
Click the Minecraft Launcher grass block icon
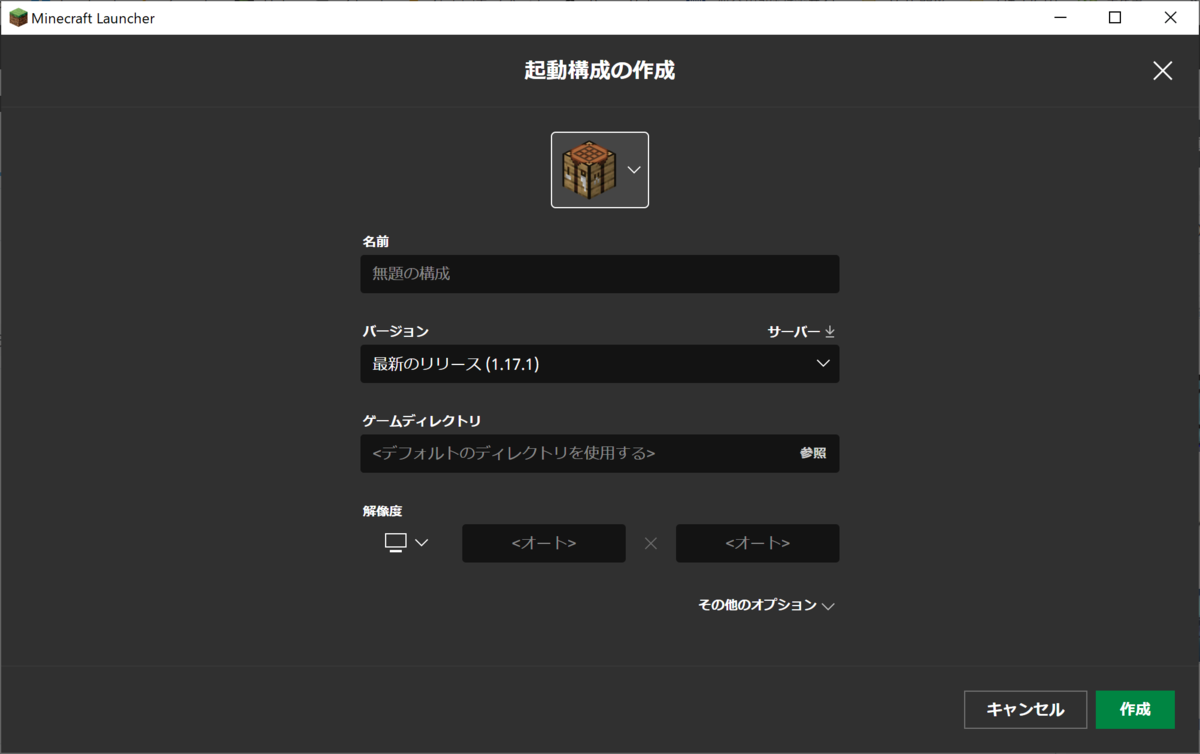coord(18,18)
